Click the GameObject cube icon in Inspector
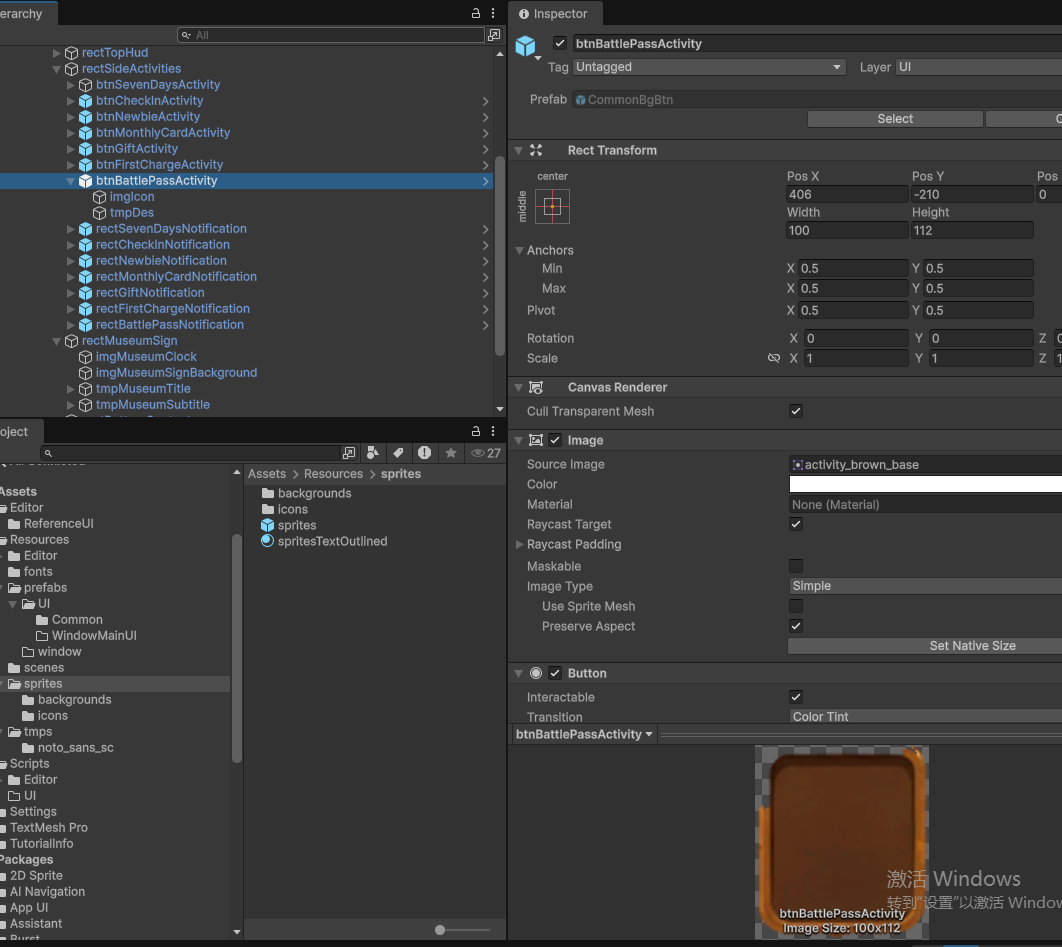 (x=526, y=46)
